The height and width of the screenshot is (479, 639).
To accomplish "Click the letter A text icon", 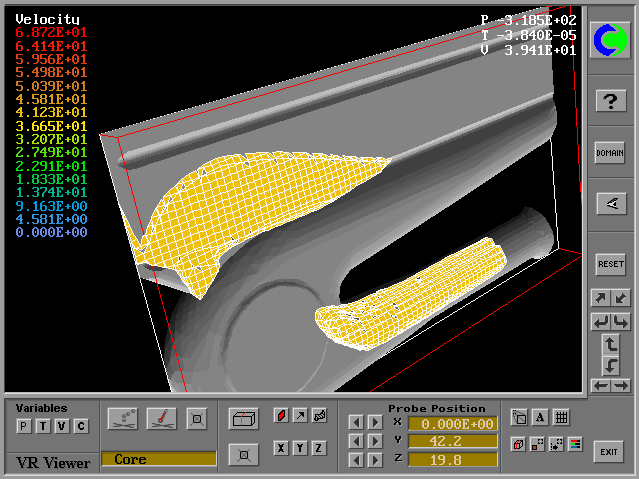I will (540, 418).
